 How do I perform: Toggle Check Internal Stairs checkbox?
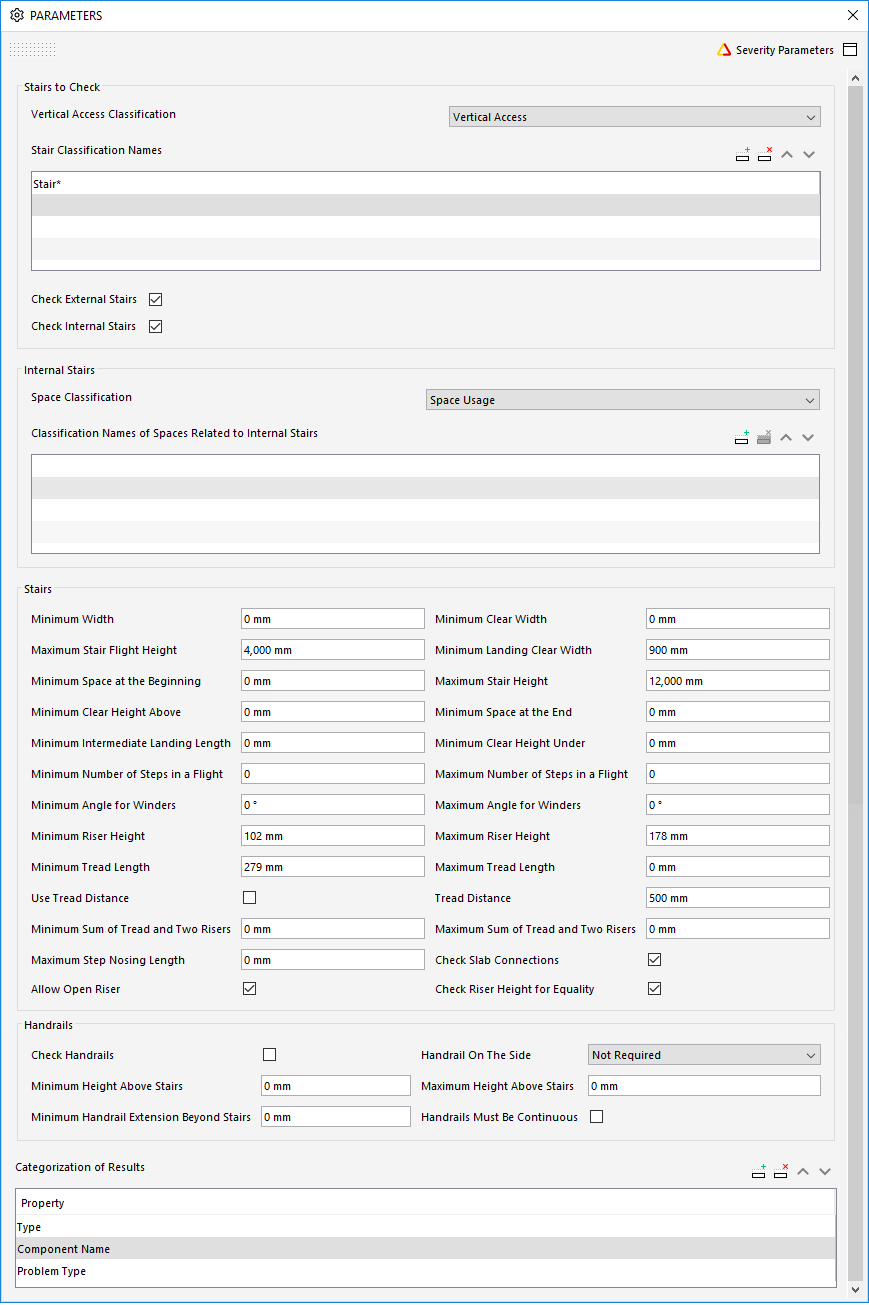(x=155, y=326)
